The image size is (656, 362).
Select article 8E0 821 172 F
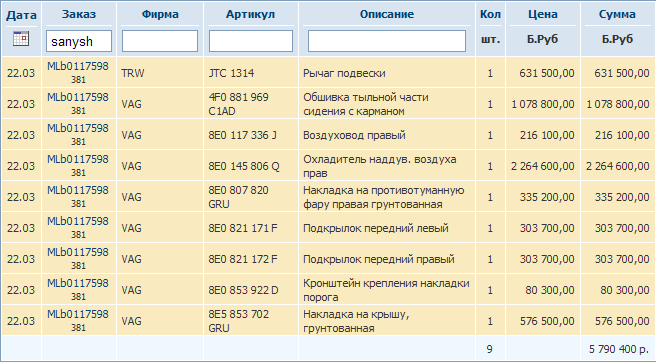(x=243, y=259)
